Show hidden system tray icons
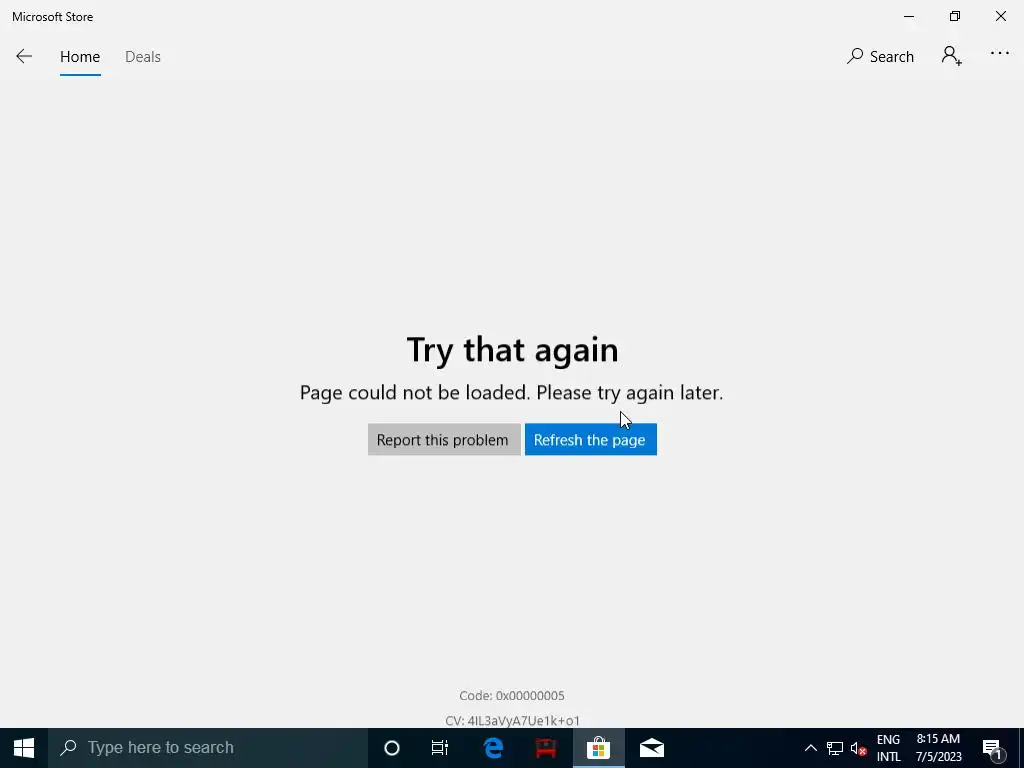Image resolution: width=1024 pixels, height=768 pixels. [810, 748]
